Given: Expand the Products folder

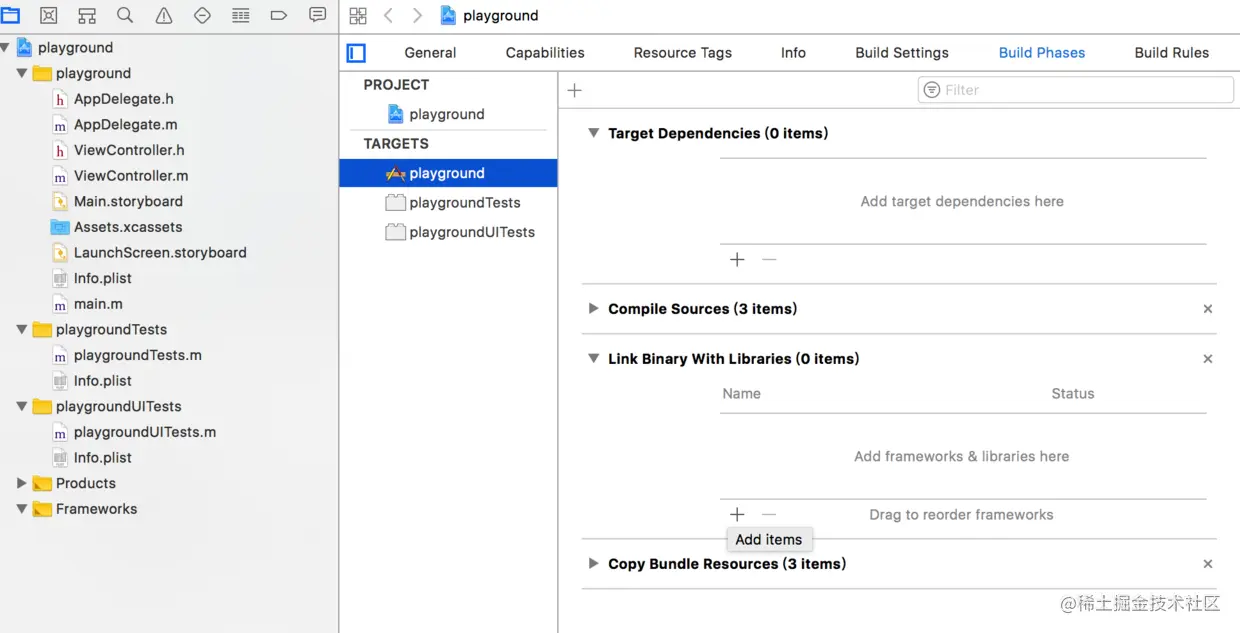Looking at the screenshot, I should click(x=21, y=483).
